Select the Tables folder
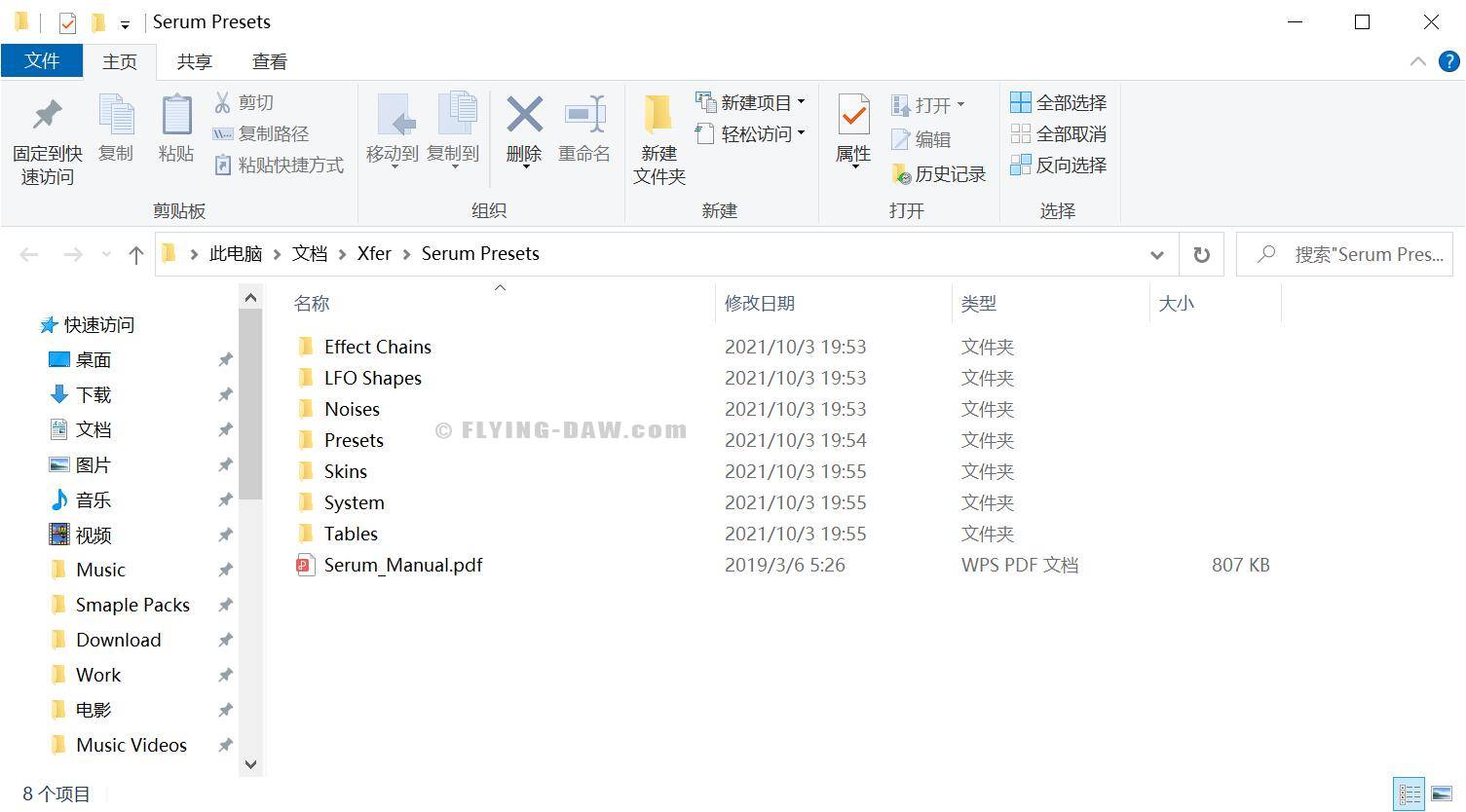Viewport: 1466px width, 812px height. [351, 534]
